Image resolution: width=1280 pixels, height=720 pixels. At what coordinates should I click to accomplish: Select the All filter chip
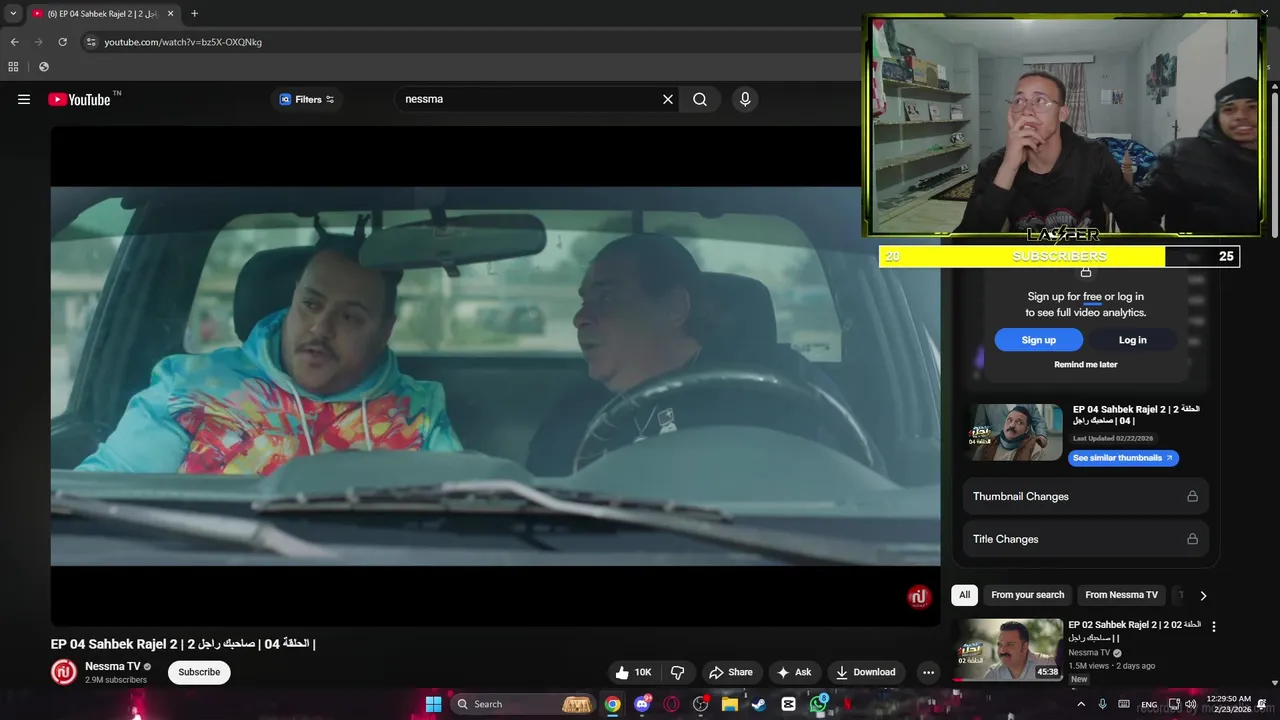point(964,595)
